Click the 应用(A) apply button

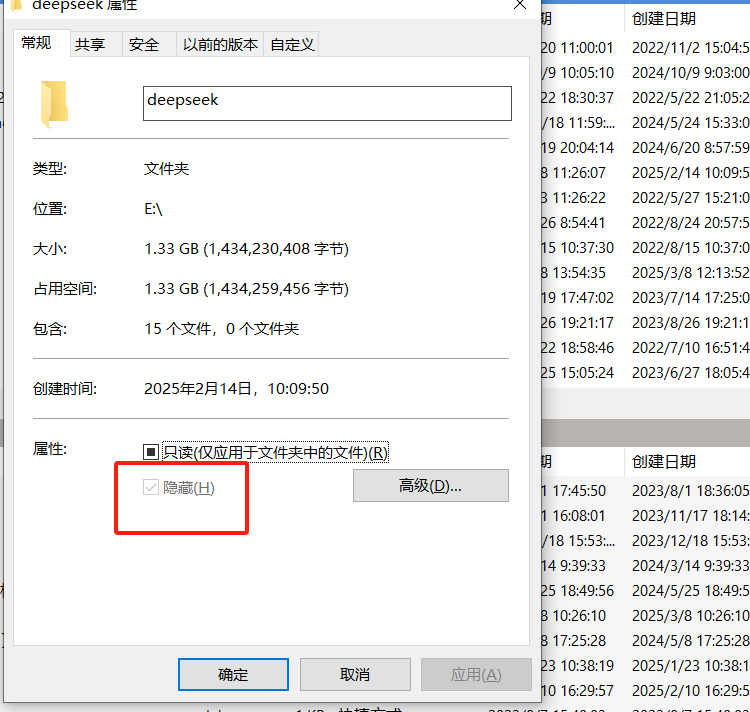(476, 674)
